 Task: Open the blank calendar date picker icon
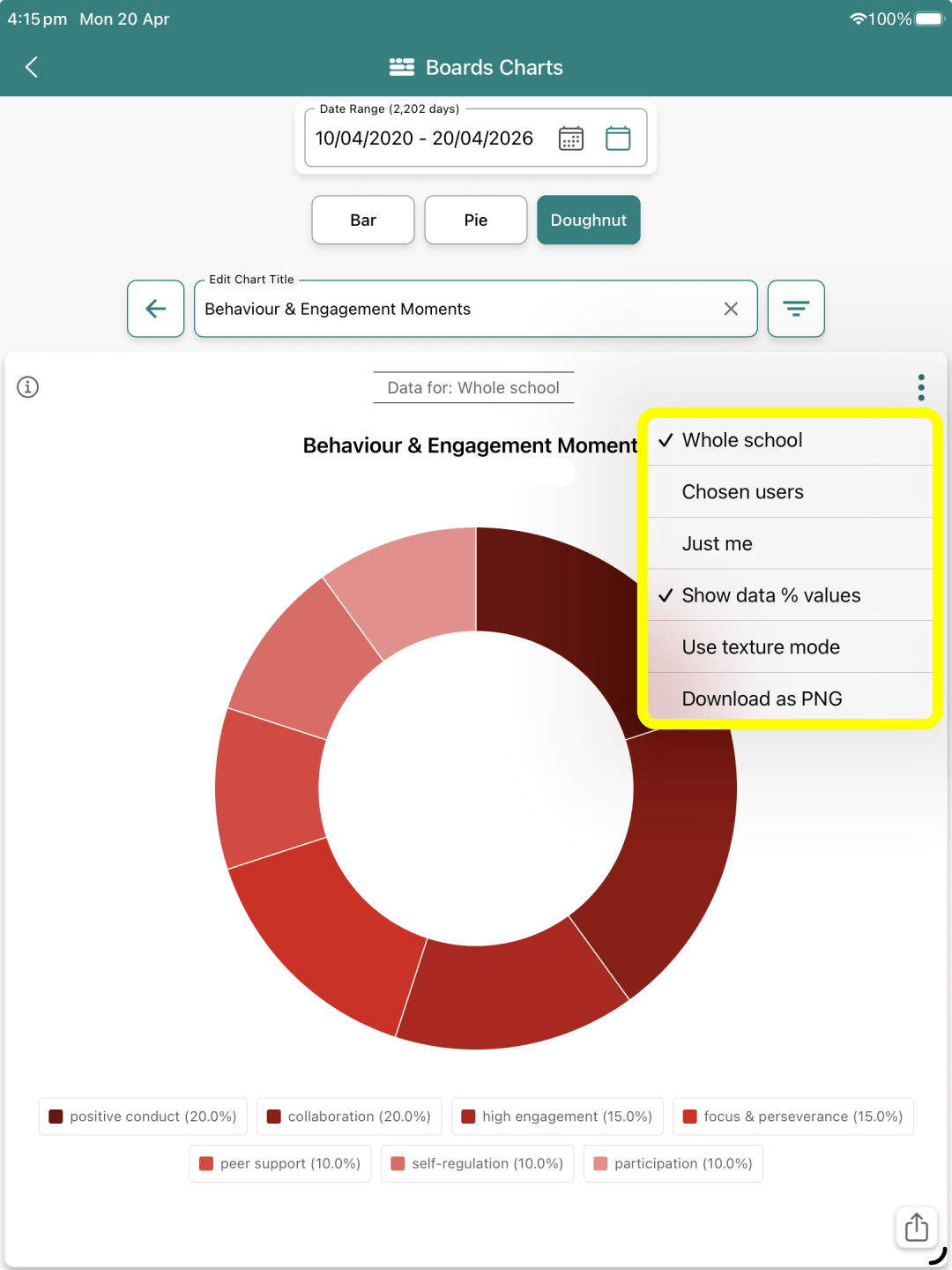(x=618, y=138)
